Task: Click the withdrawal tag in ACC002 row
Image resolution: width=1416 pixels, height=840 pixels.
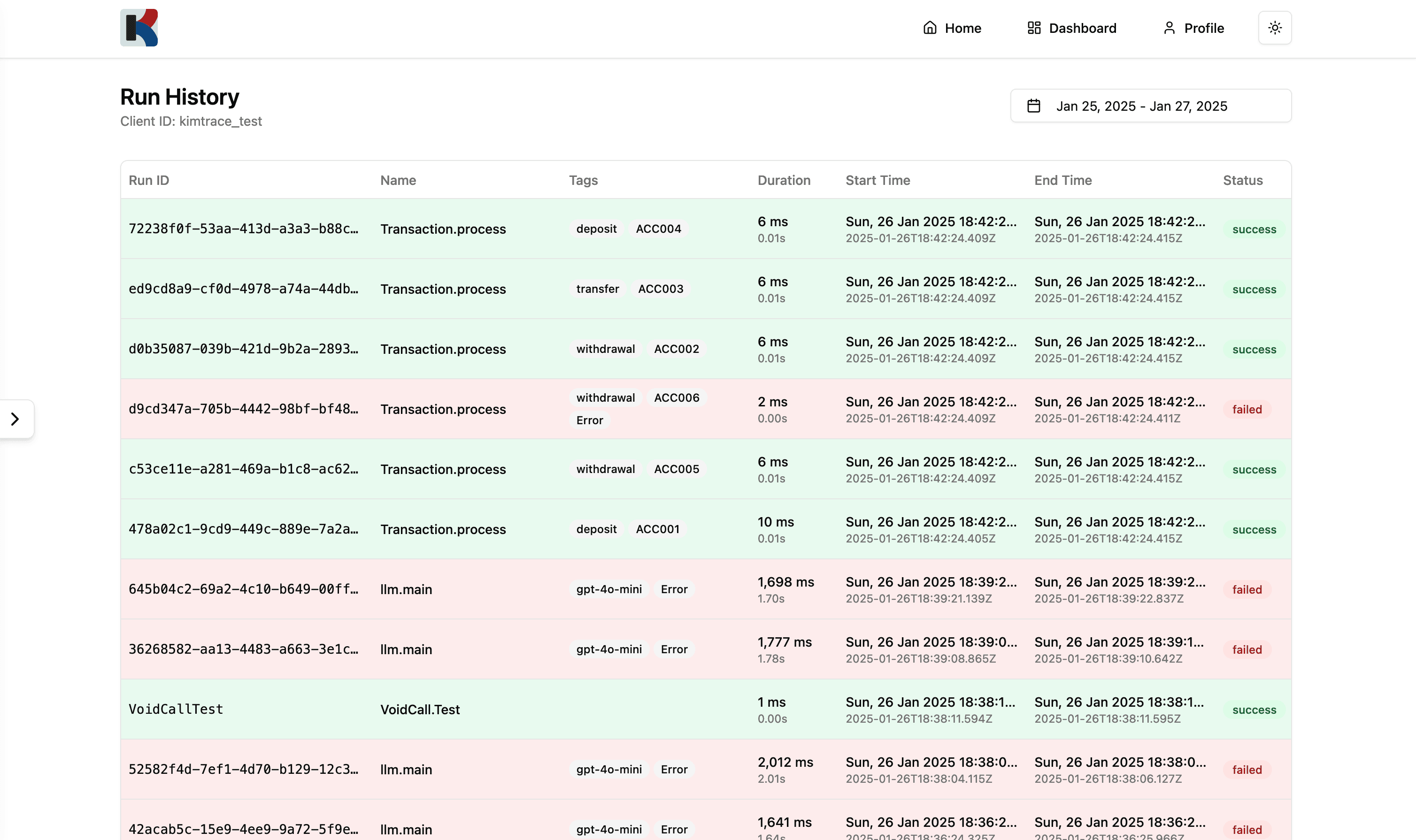Action: point(605,349)
